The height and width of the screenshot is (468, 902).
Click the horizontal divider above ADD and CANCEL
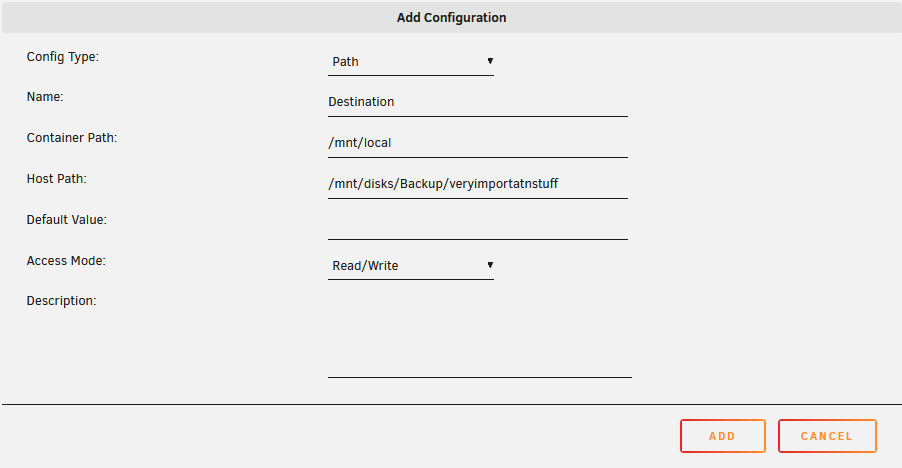451,404
